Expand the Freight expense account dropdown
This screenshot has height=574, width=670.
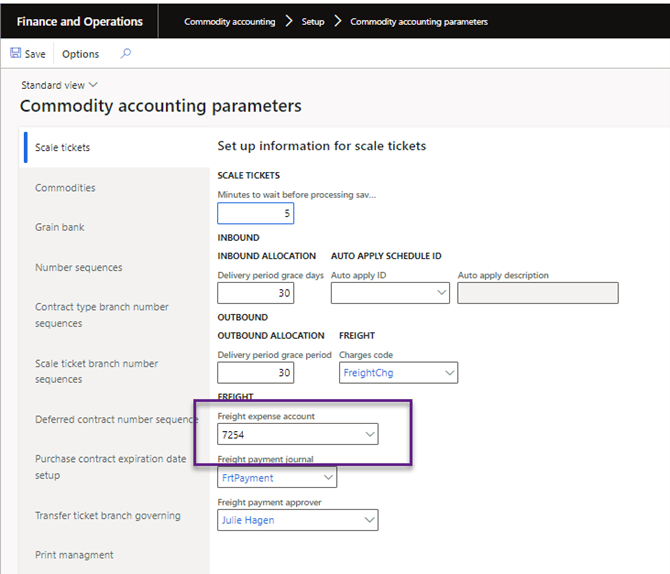[370, 434]
